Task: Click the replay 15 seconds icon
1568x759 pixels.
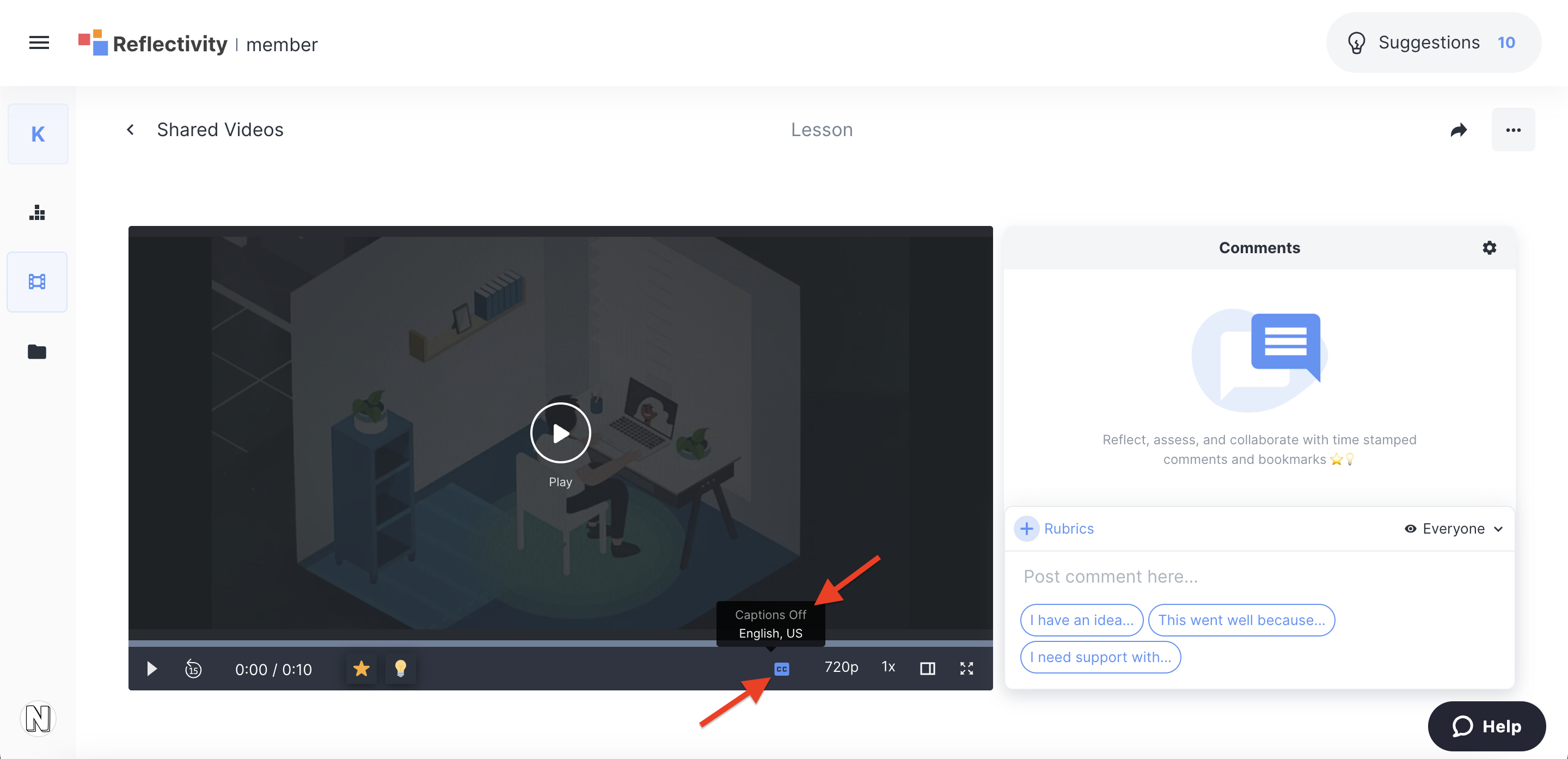Action: pos(194,668)
